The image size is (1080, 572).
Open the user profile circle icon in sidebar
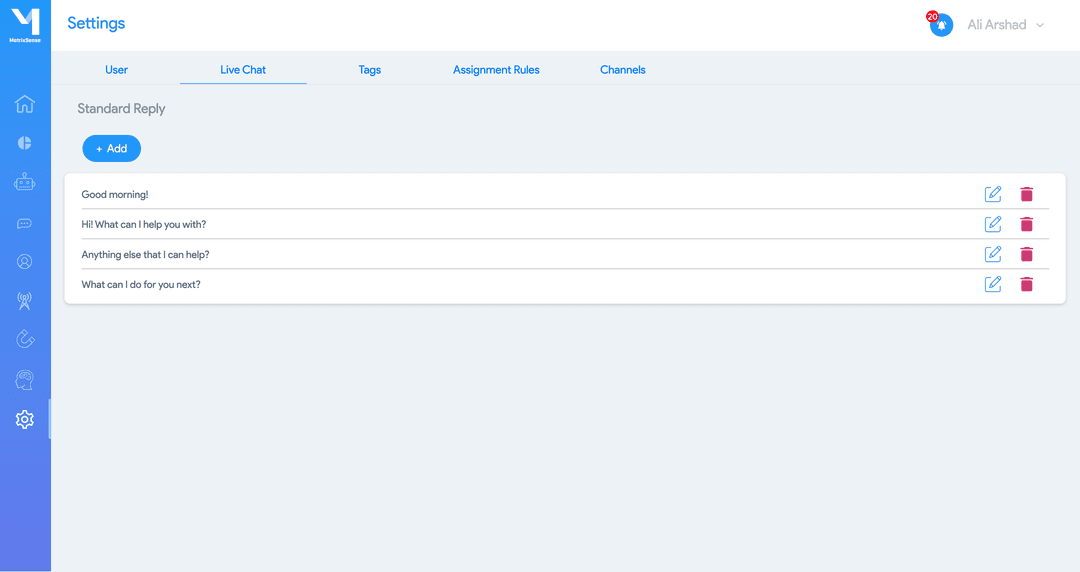coord(25,262)
